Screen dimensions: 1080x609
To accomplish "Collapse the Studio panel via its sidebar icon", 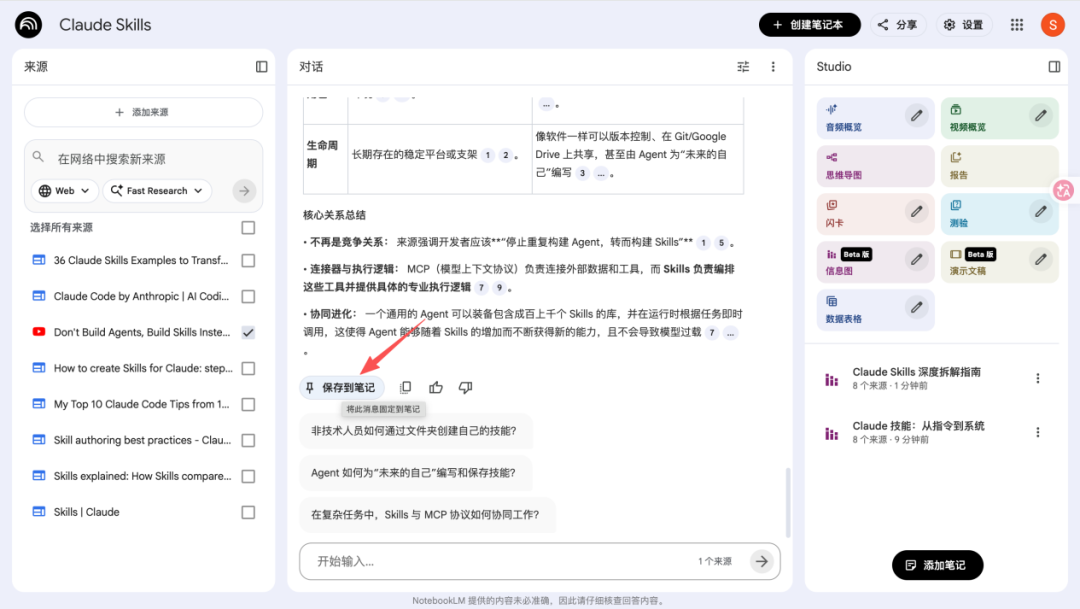I will 1054,67.
